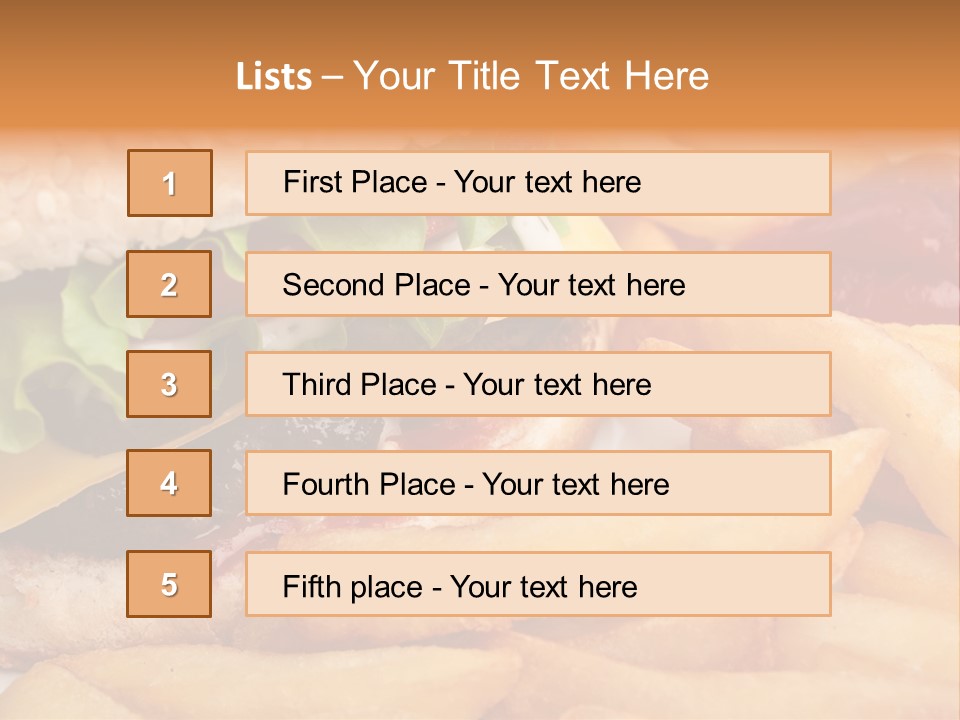Select the Third Place text bar
This screenshot has height=720, width=960.
coord(538,384)
